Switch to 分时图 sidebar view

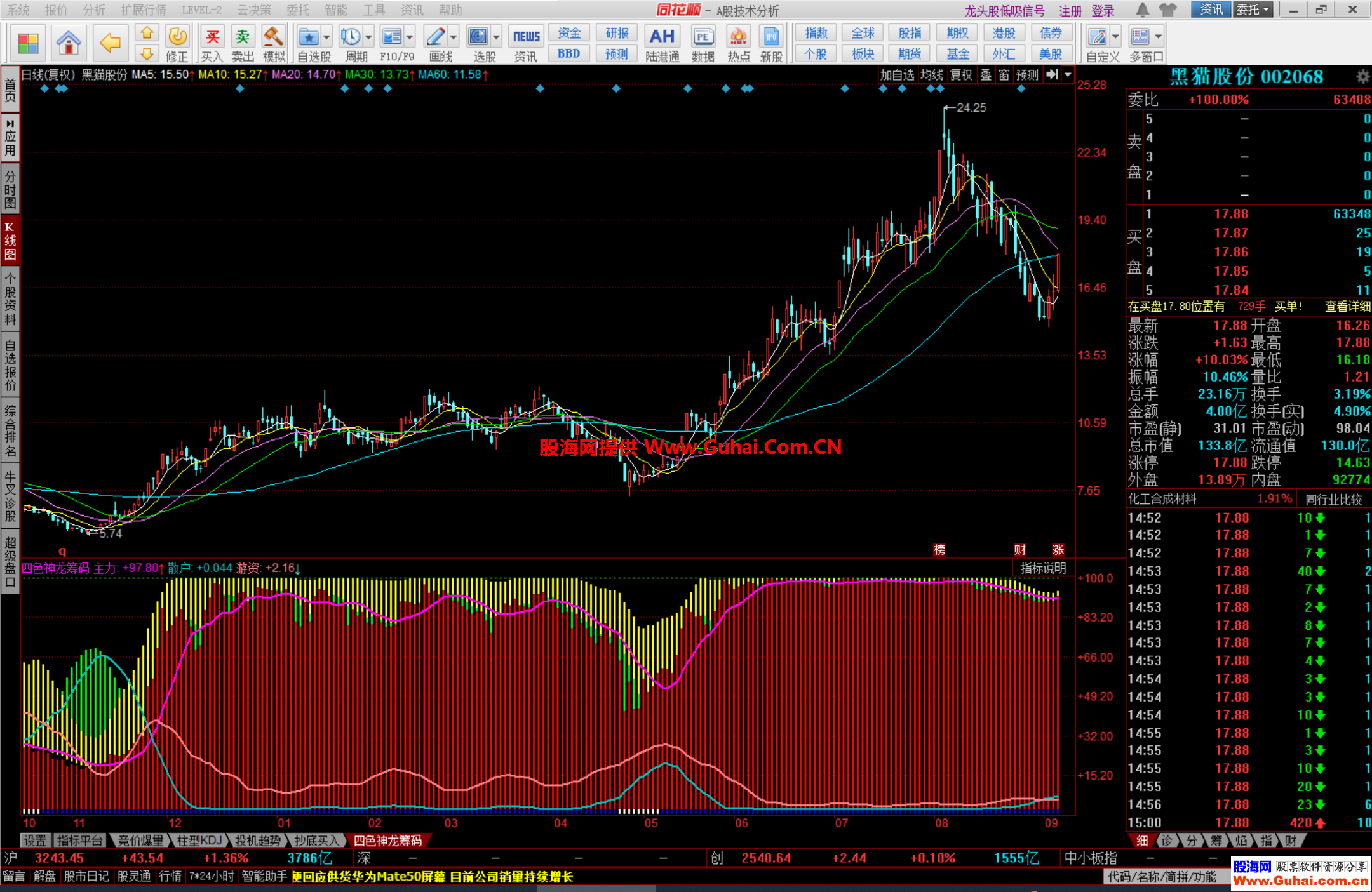[10, 190]
